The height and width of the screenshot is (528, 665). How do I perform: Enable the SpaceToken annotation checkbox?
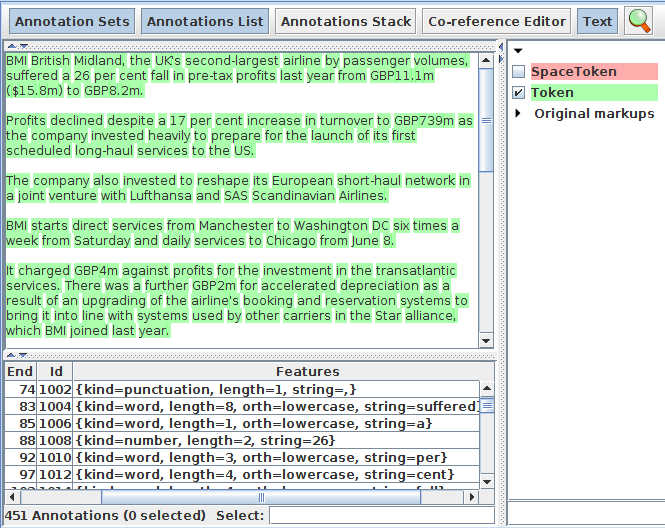[x=518, y=72]
